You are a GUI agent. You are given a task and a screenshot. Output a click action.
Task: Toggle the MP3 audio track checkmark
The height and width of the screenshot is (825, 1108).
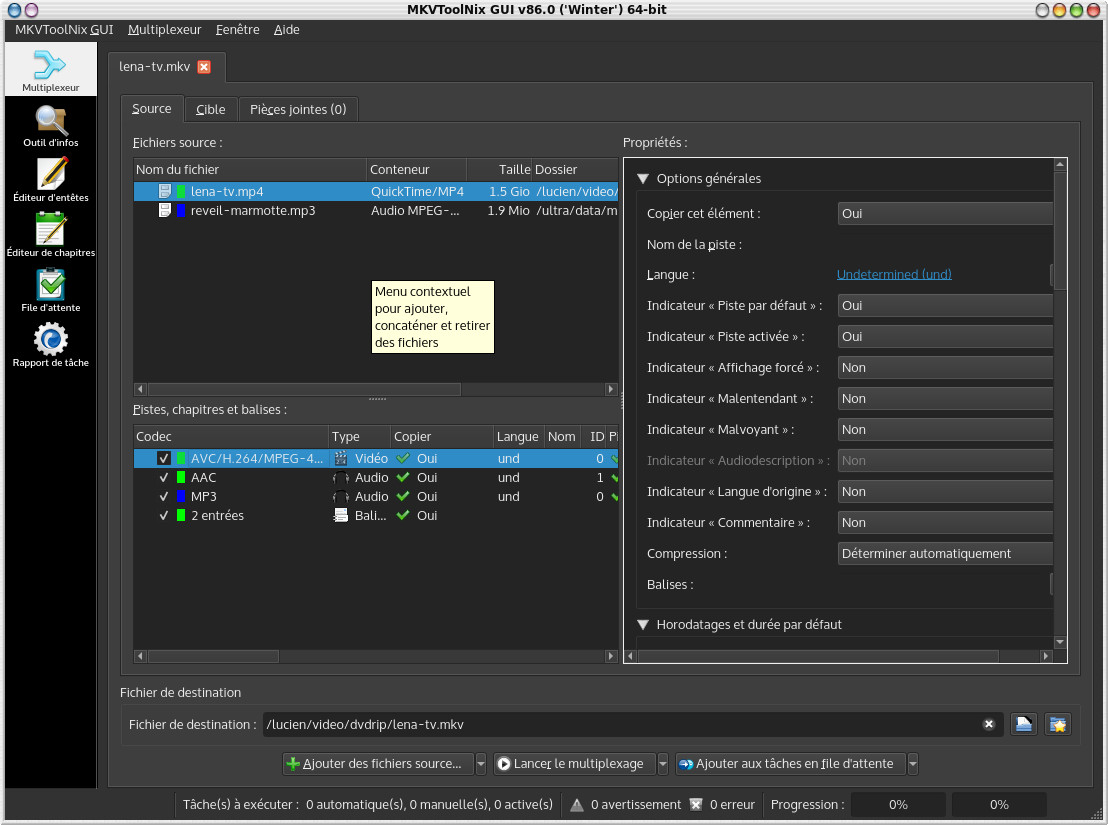[x=164, y=497]
